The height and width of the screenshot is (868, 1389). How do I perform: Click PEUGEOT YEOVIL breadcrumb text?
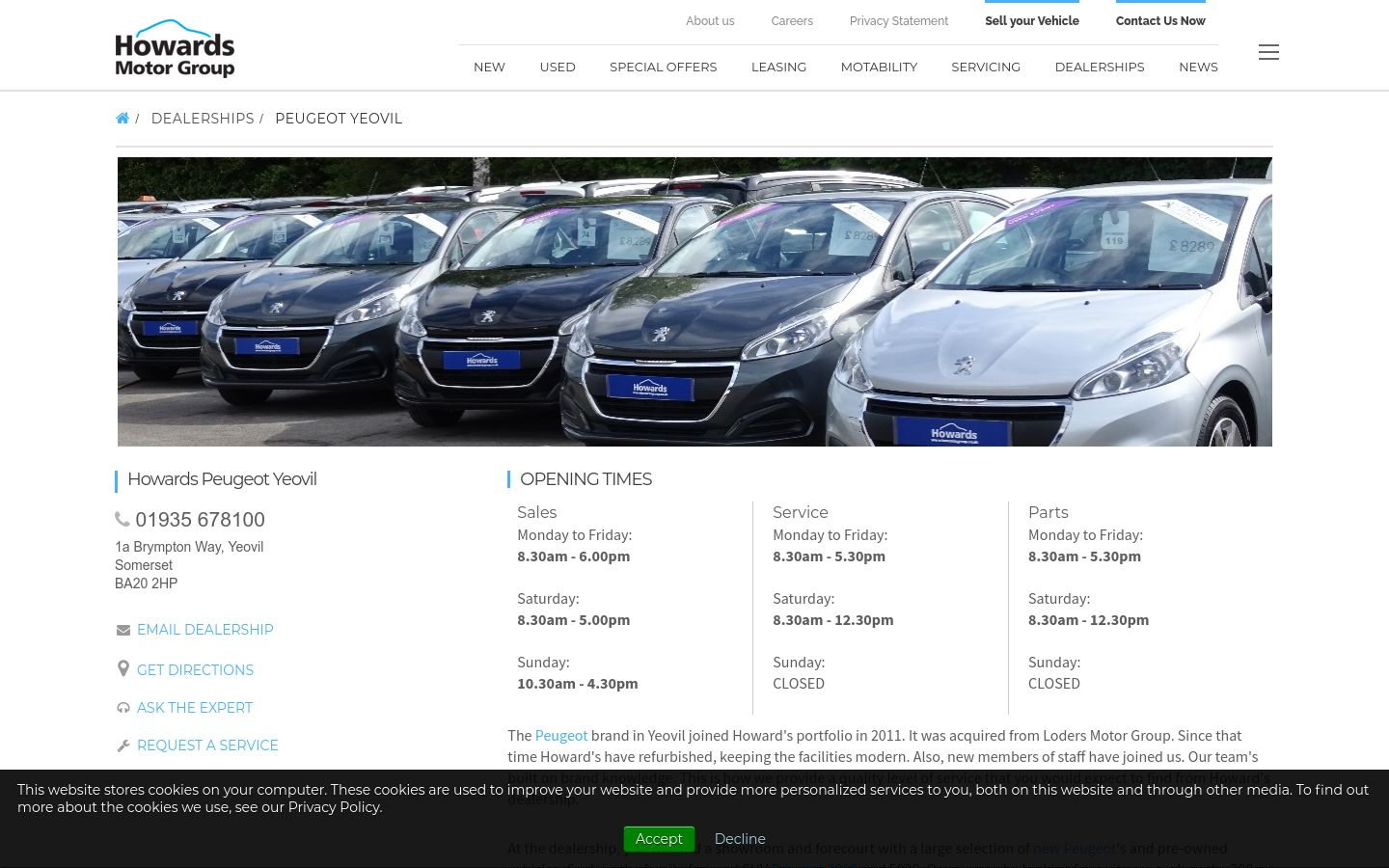[x=339, y=119]
